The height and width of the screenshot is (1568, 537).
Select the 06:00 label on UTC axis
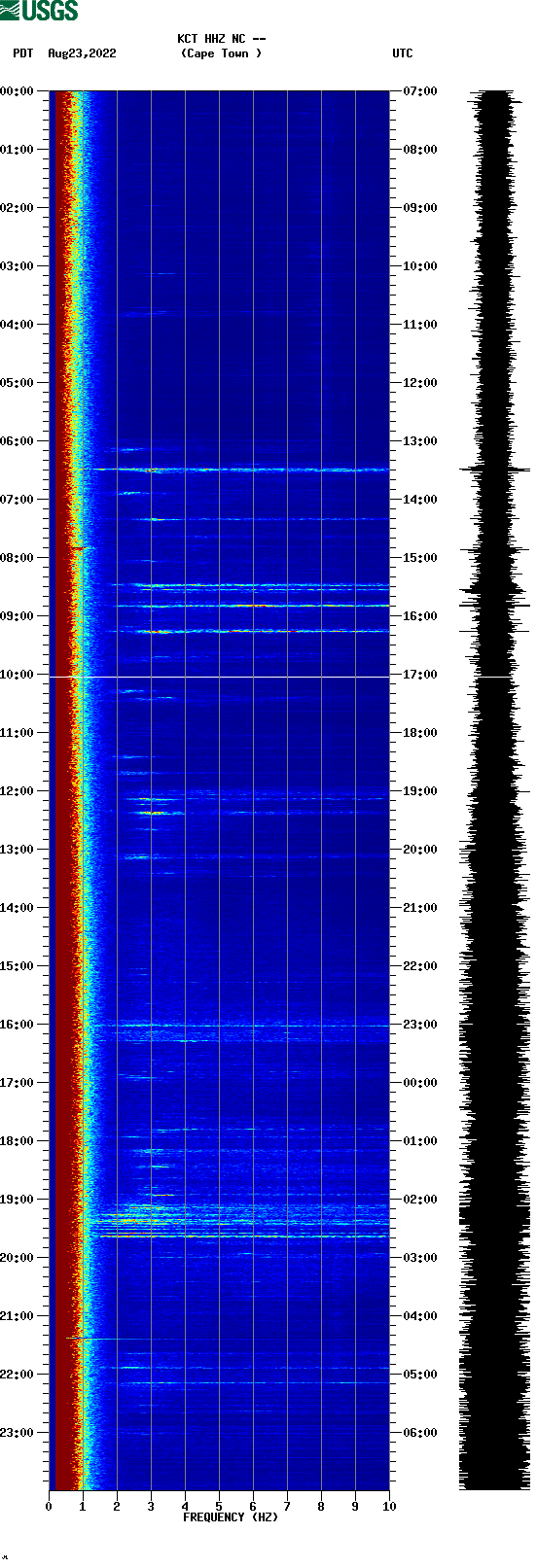(420, 1433)
